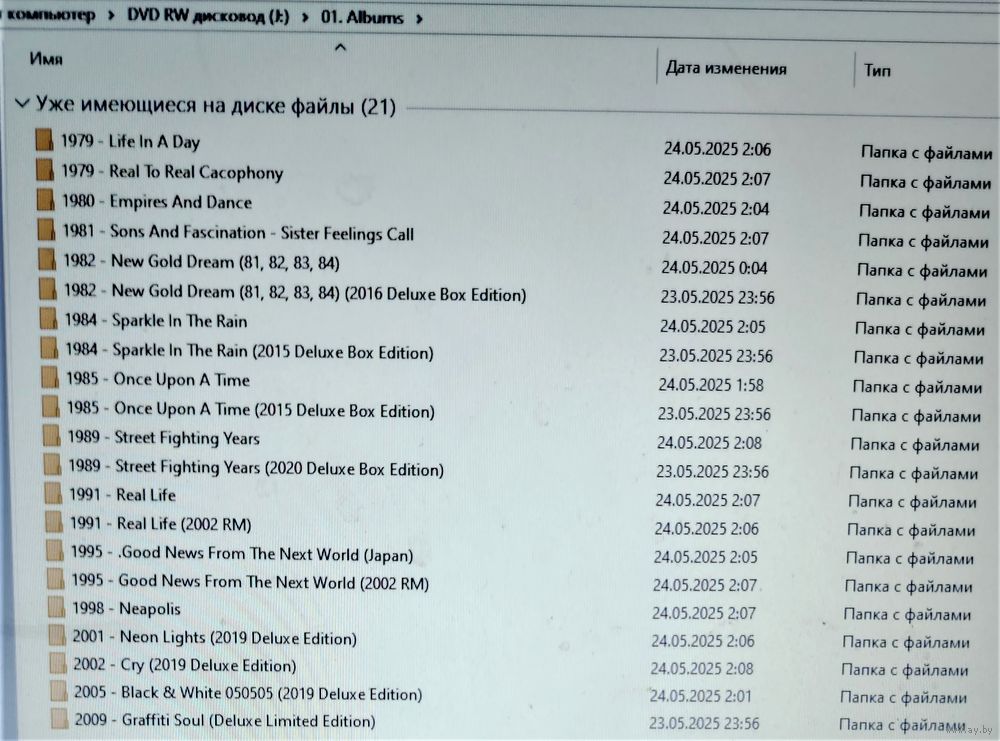Click date '24.05.2025 0:04' cell
This screenshot has width=1000, height=741.
(714, 268)
